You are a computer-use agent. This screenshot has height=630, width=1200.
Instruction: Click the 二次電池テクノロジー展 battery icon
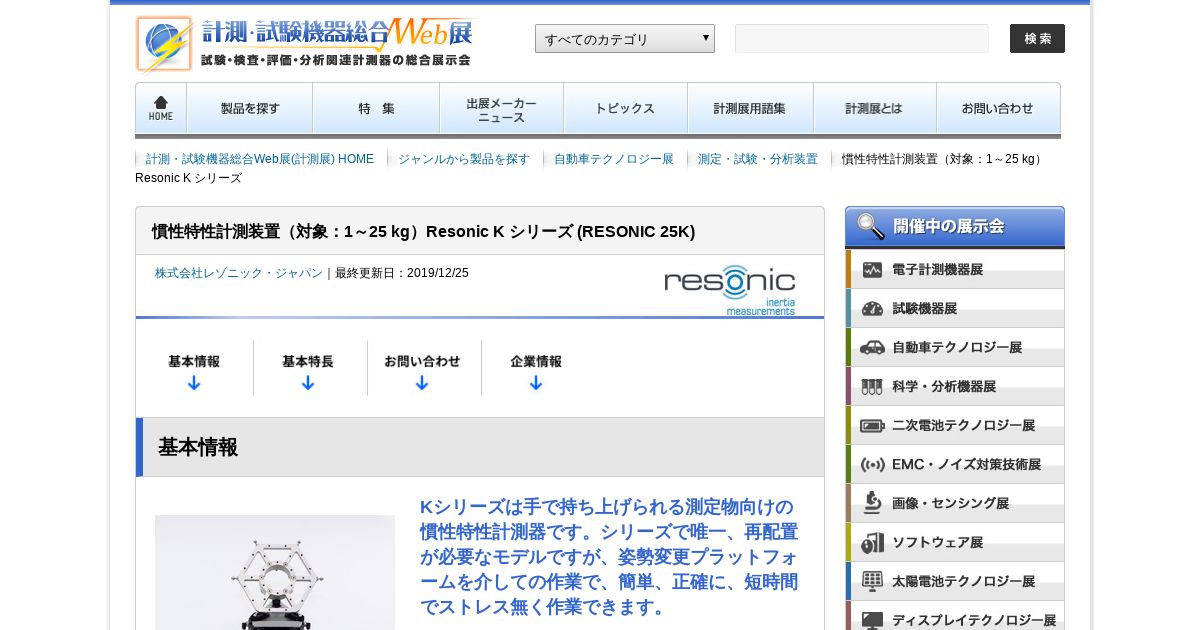[x=872, y=426]
